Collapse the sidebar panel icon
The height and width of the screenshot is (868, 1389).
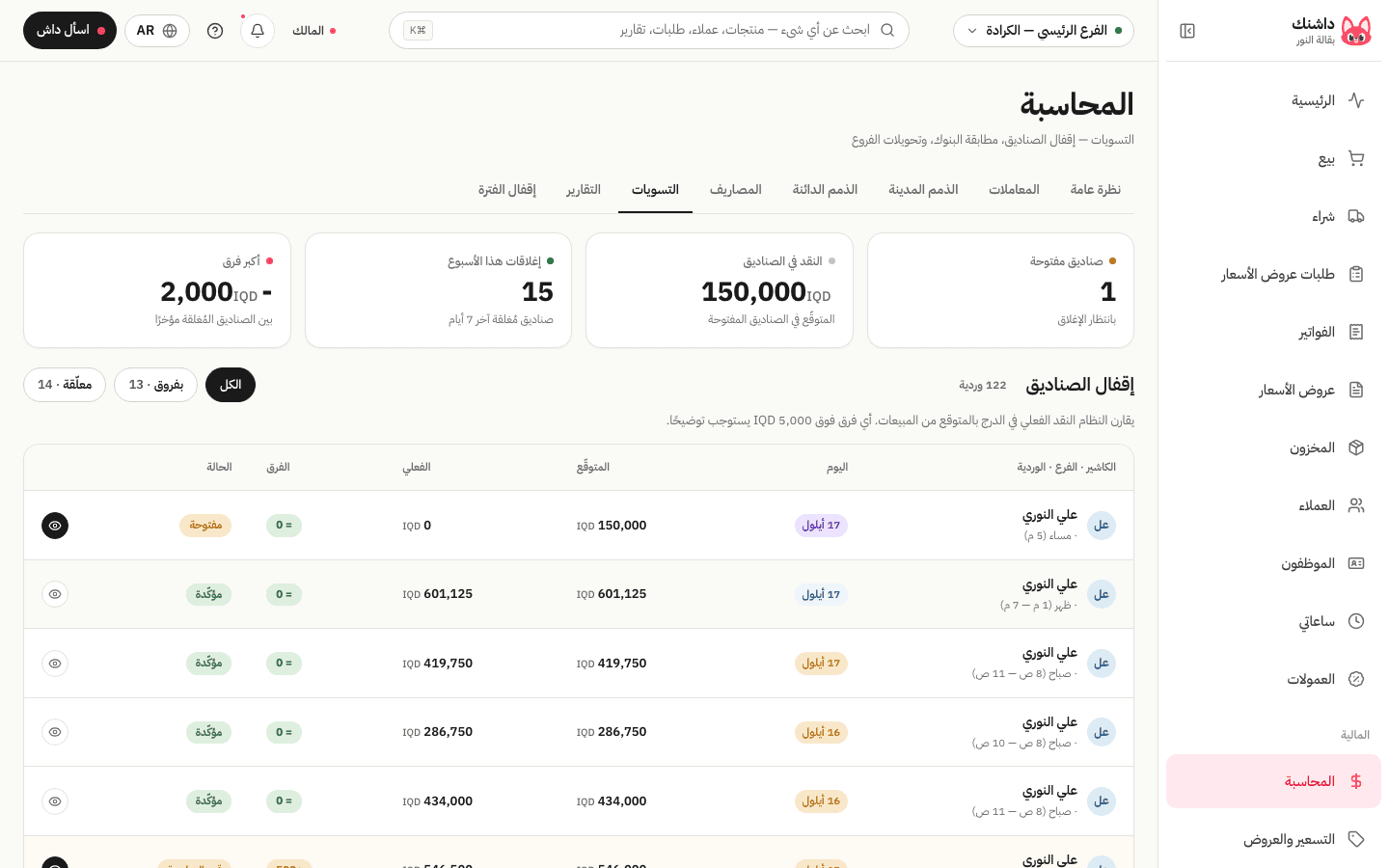coord(1187,31)
